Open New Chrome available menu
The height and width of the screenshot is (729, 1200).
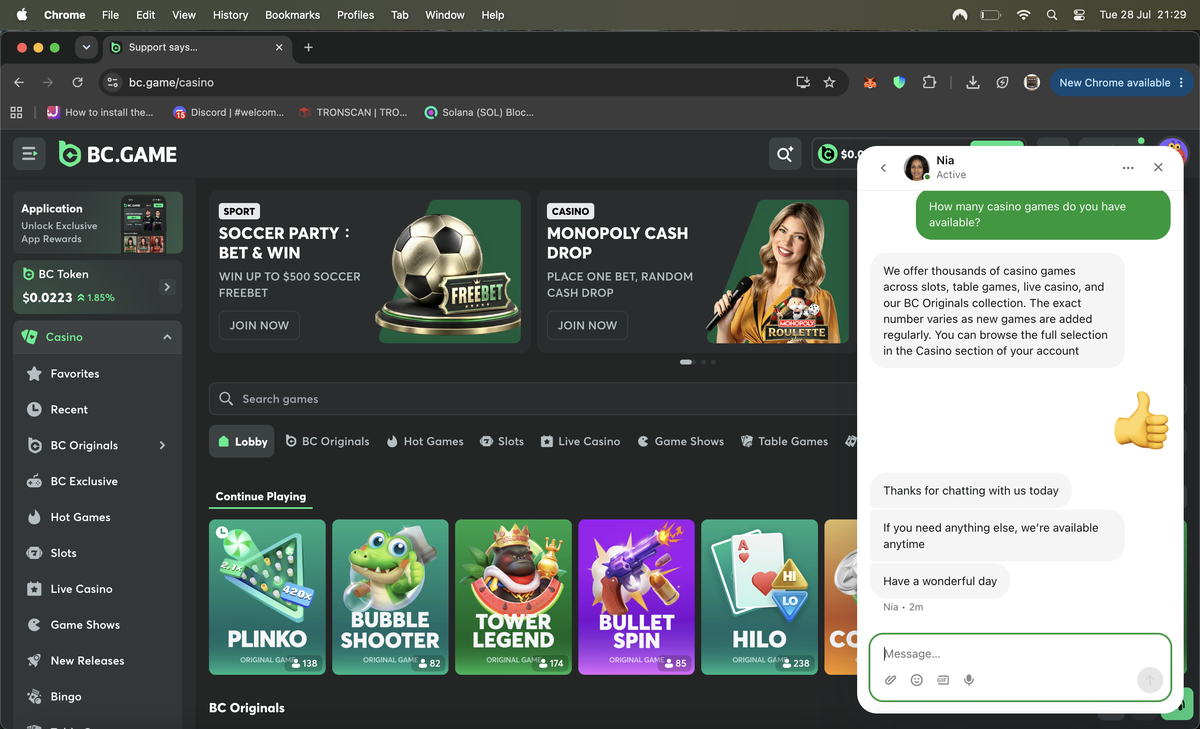(1121, 82)
